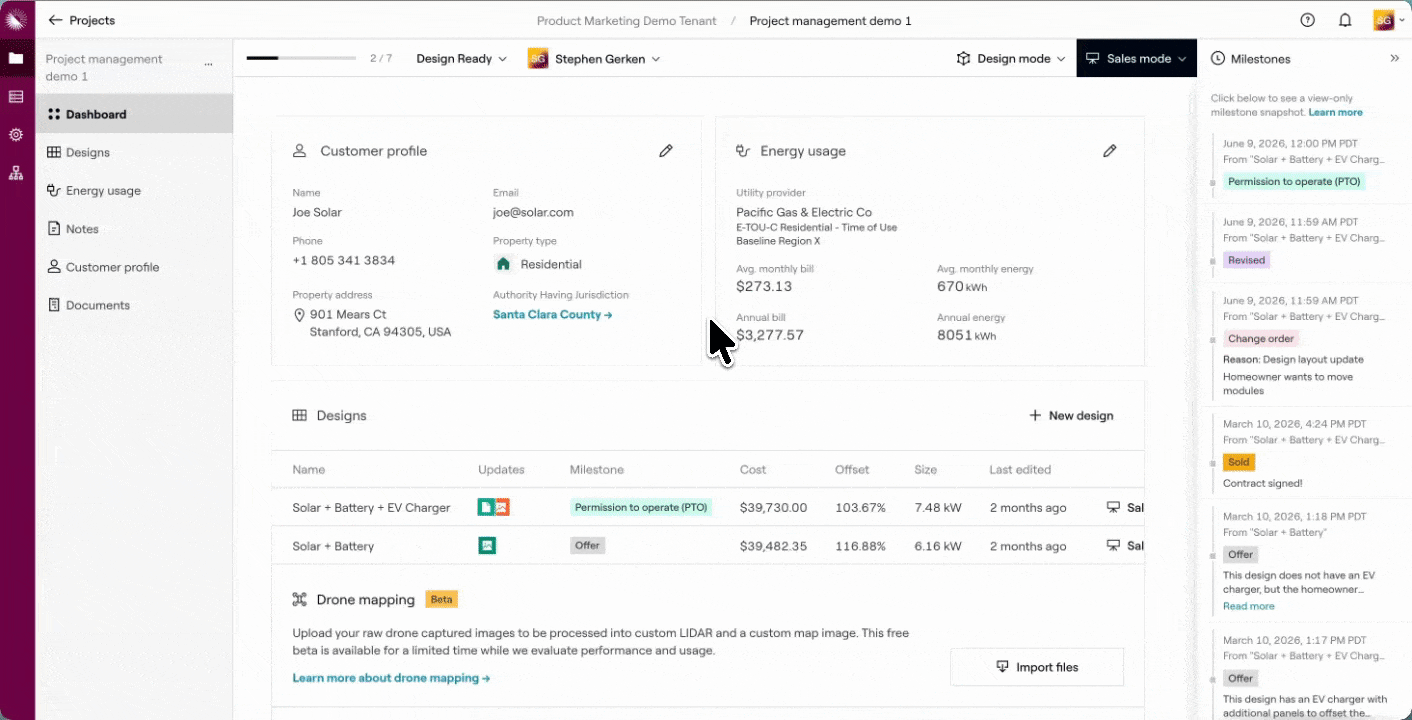Click the Residential property house icon
This screenshot has height=720, width=1412.
click(503, 264)
